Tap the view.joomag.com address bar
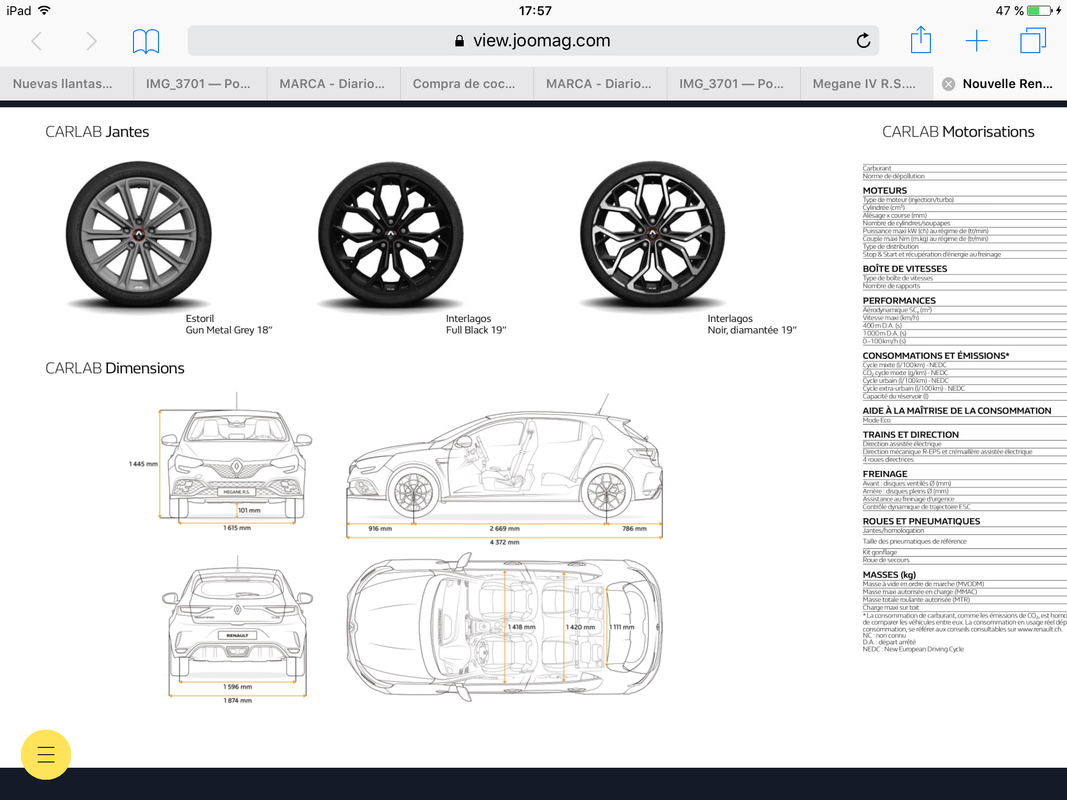 (533, 41)
